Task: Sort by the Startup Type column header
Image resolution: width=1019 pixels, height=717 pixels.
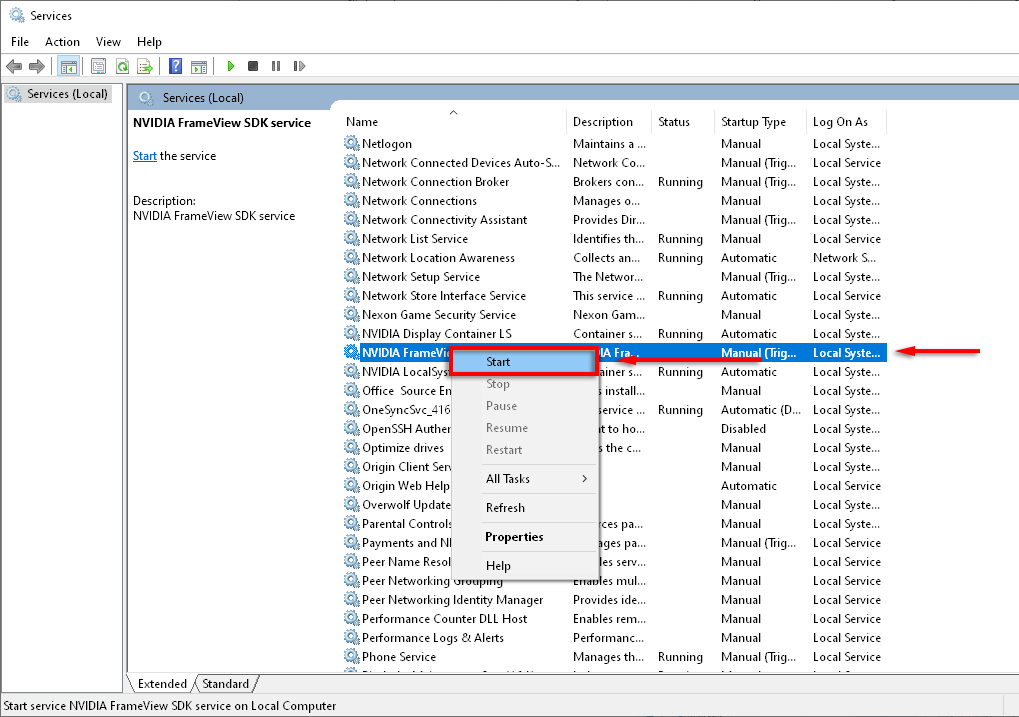Action: click(753, 122)
